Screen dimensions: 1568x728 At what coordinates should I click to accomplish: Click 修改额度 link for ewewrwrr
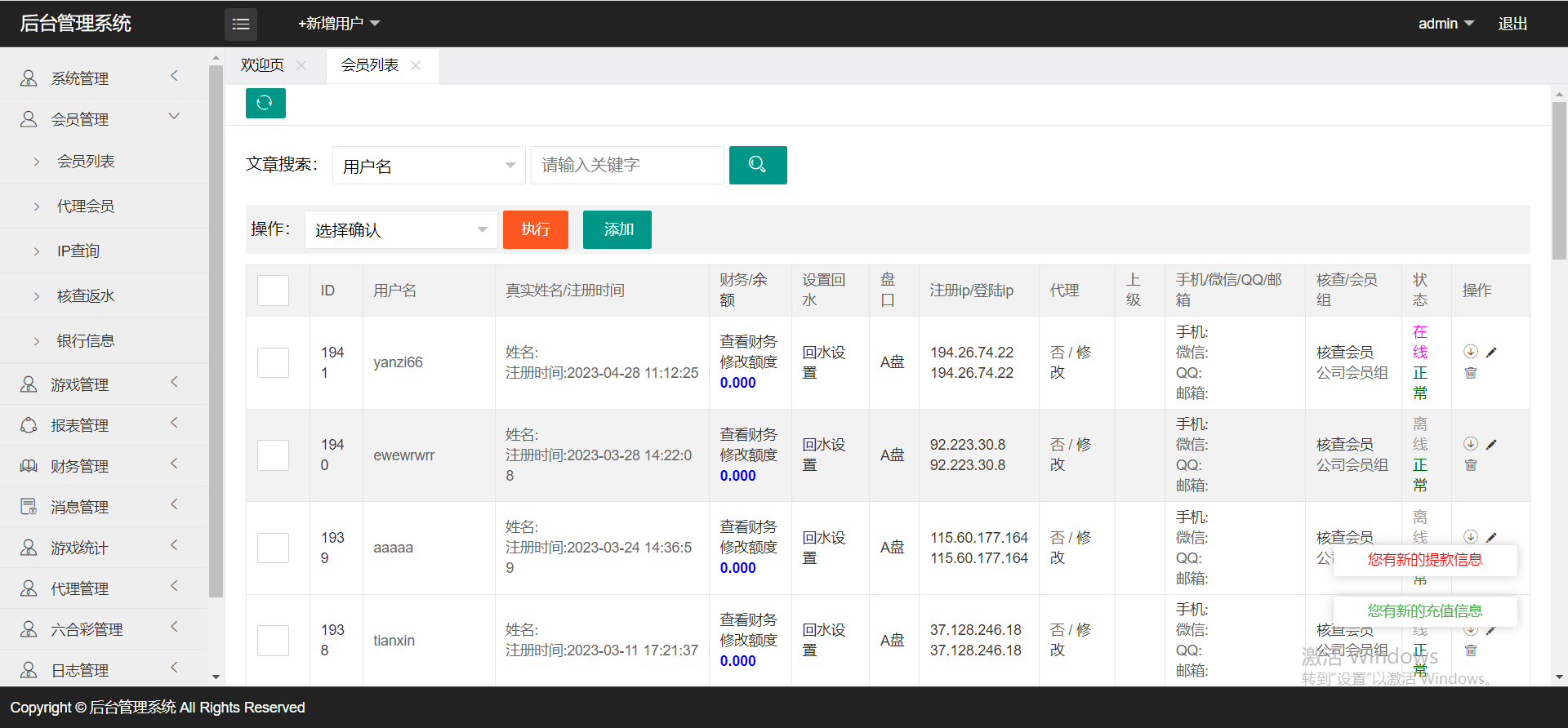click(748, 455)
